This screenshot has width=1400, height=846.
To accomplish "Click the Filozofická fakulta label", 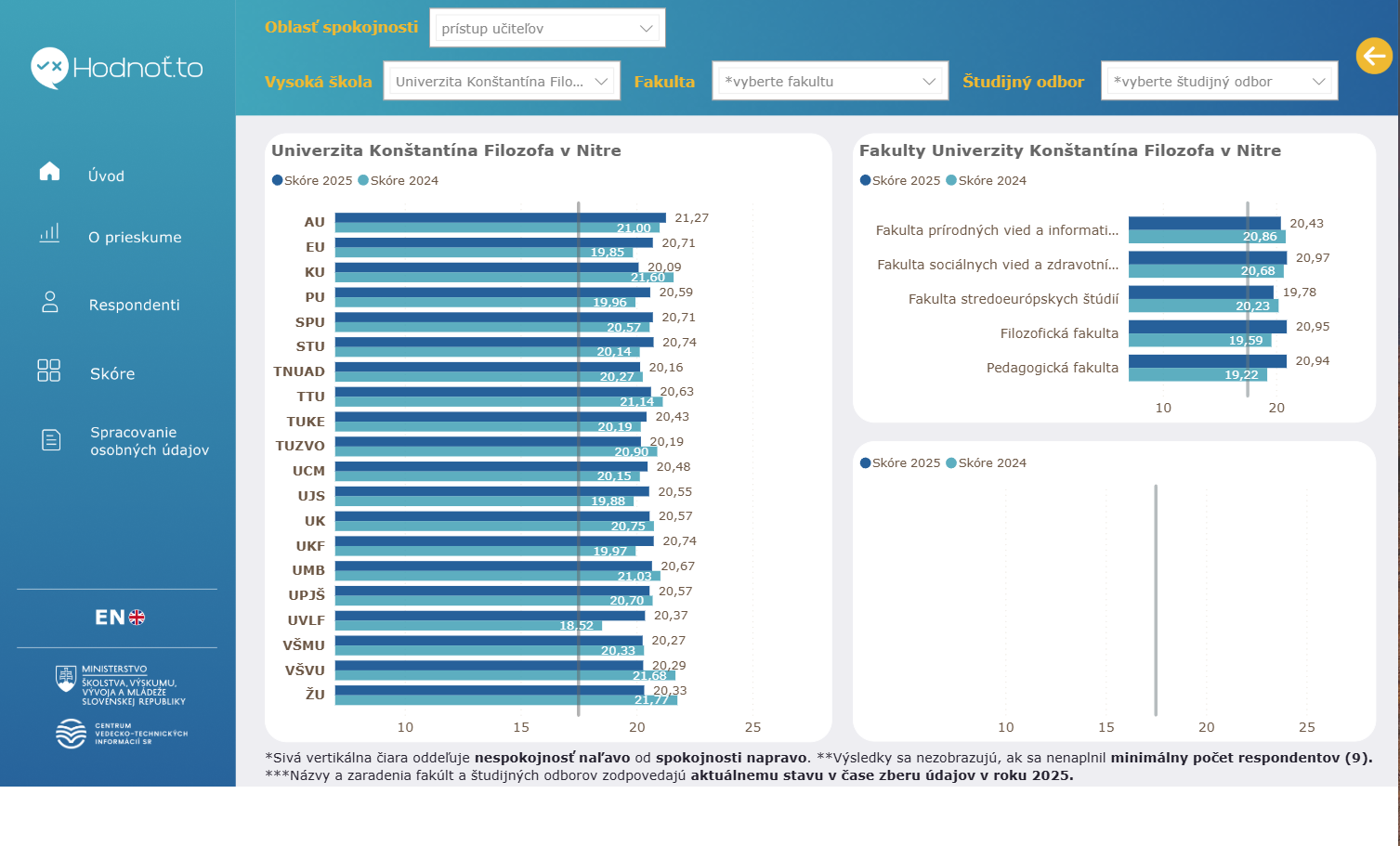I will 1059,333.
